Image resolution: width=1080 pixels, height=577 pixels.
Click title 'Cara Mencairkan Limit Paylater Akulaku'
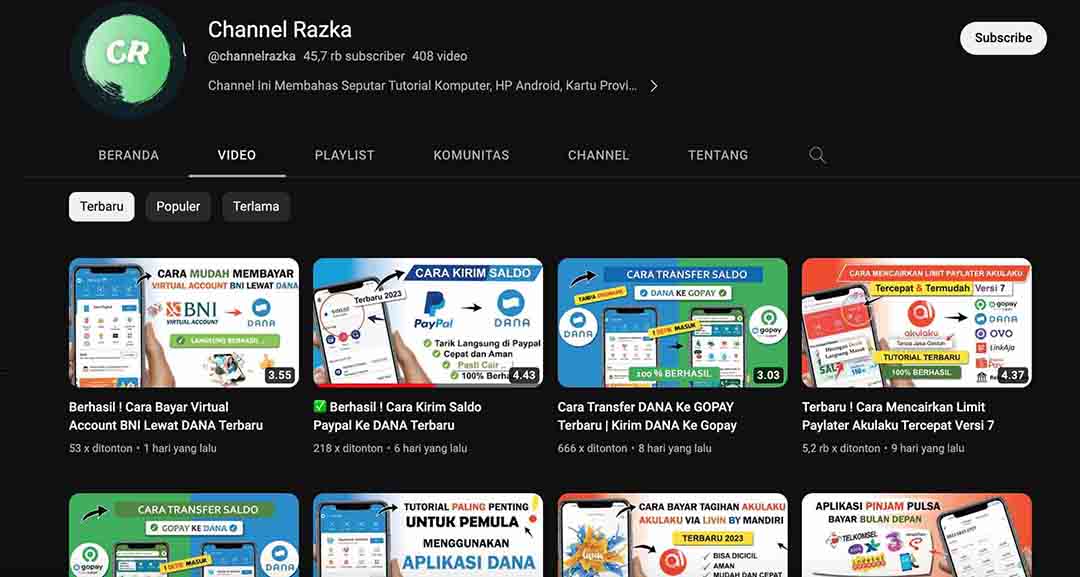click(898, 416)
